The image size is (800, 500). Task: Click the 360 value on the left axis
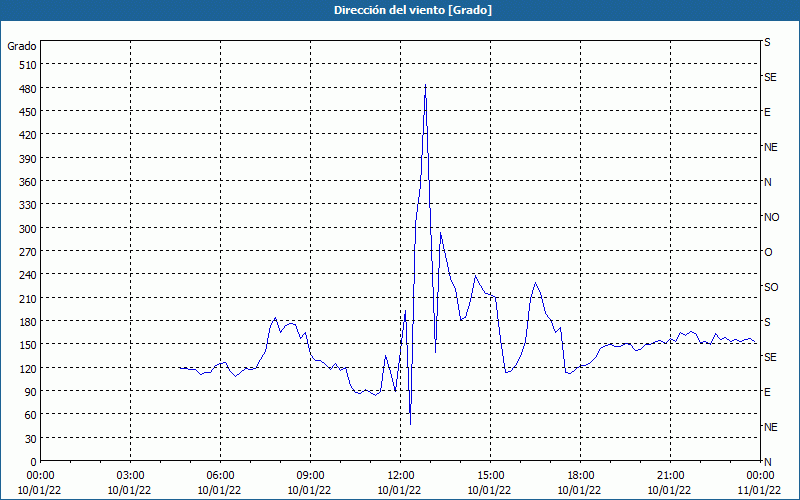27,182
